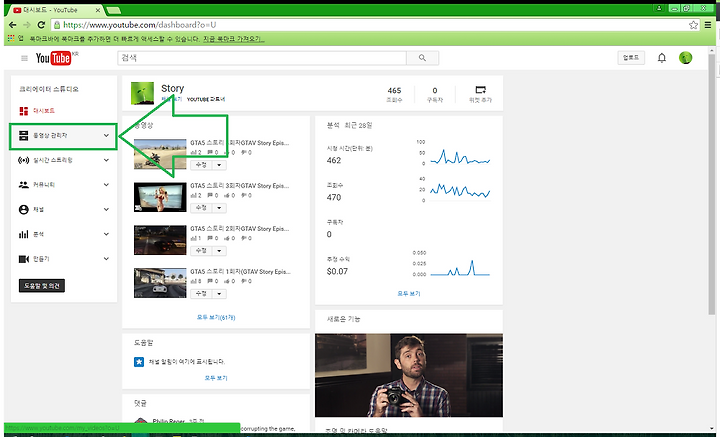Image resolution: width=720 pixels, height=437 pixels.
Task: Open GTA5 스토리 3회차 video title
Action: pos(240,186)
